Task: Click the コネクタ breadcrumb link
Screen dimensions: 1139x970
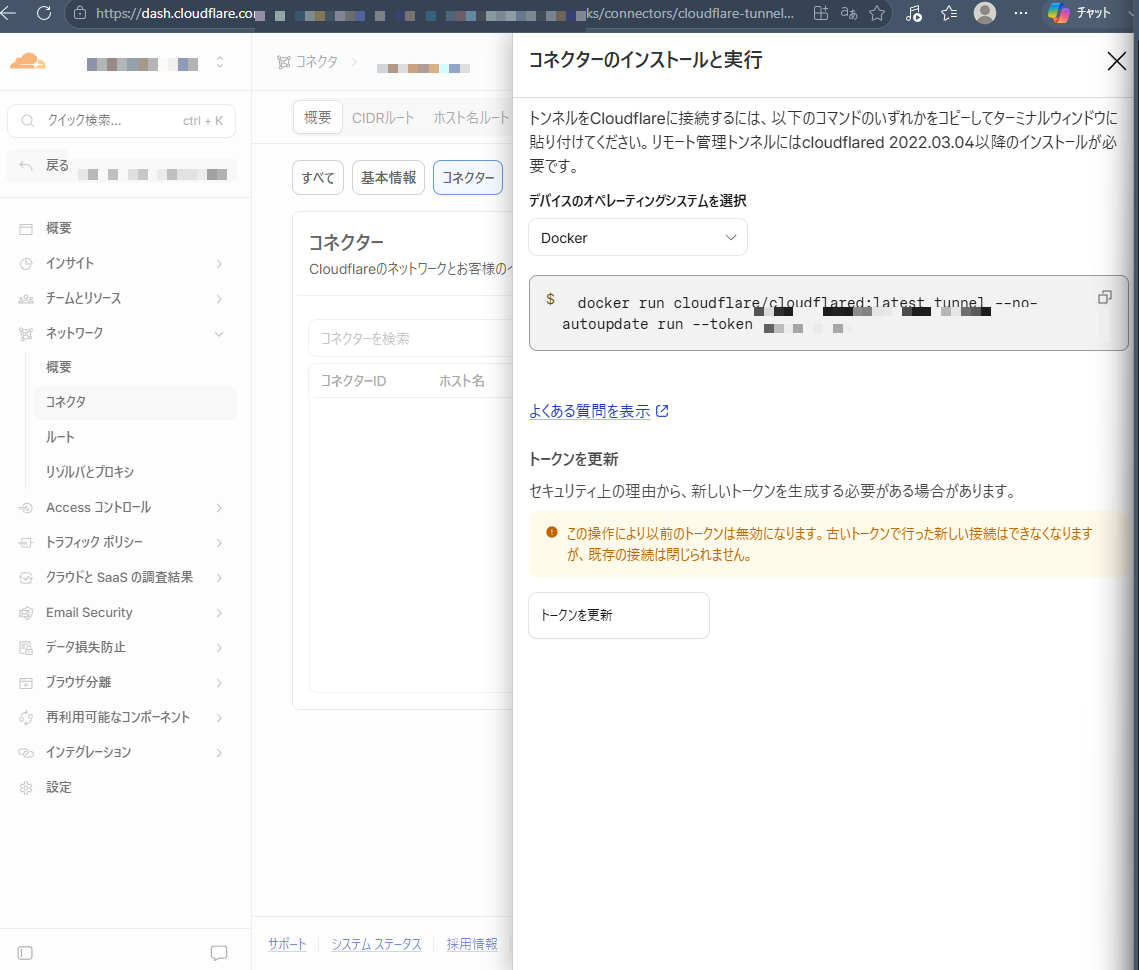Action: click(x=307, y=62)
